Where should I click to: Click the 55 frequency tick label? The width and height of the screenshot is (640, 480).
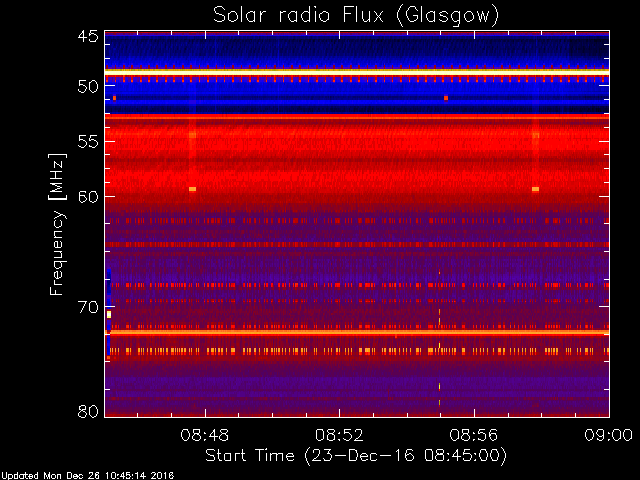click(88, 142)
